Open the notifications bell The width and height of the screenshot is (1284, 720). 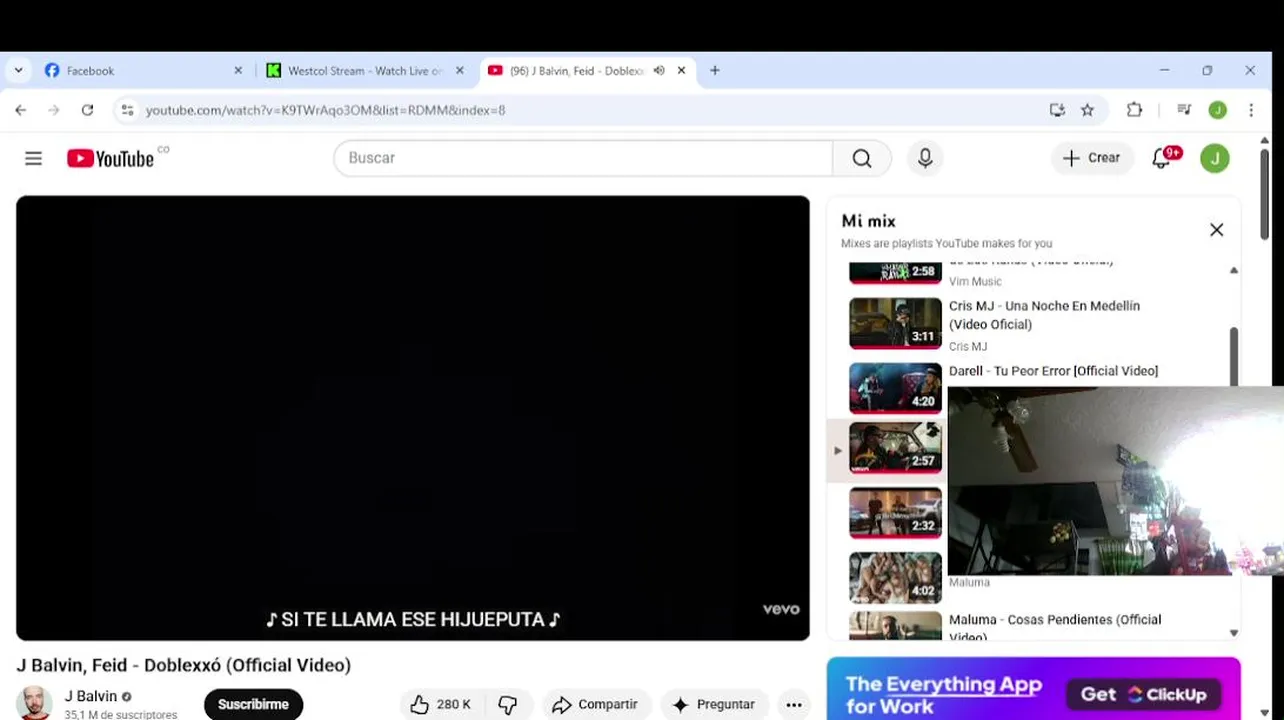1162,158
